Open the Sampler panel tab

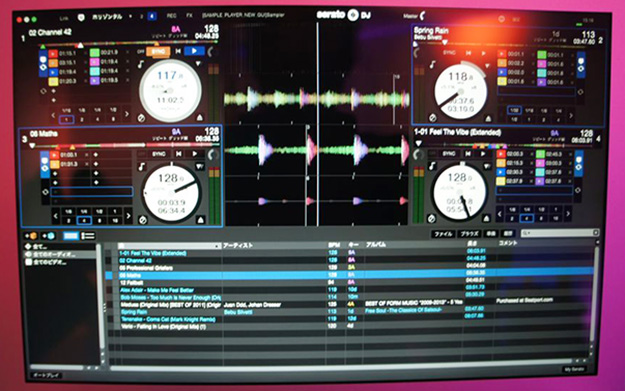tap(243, 15)
